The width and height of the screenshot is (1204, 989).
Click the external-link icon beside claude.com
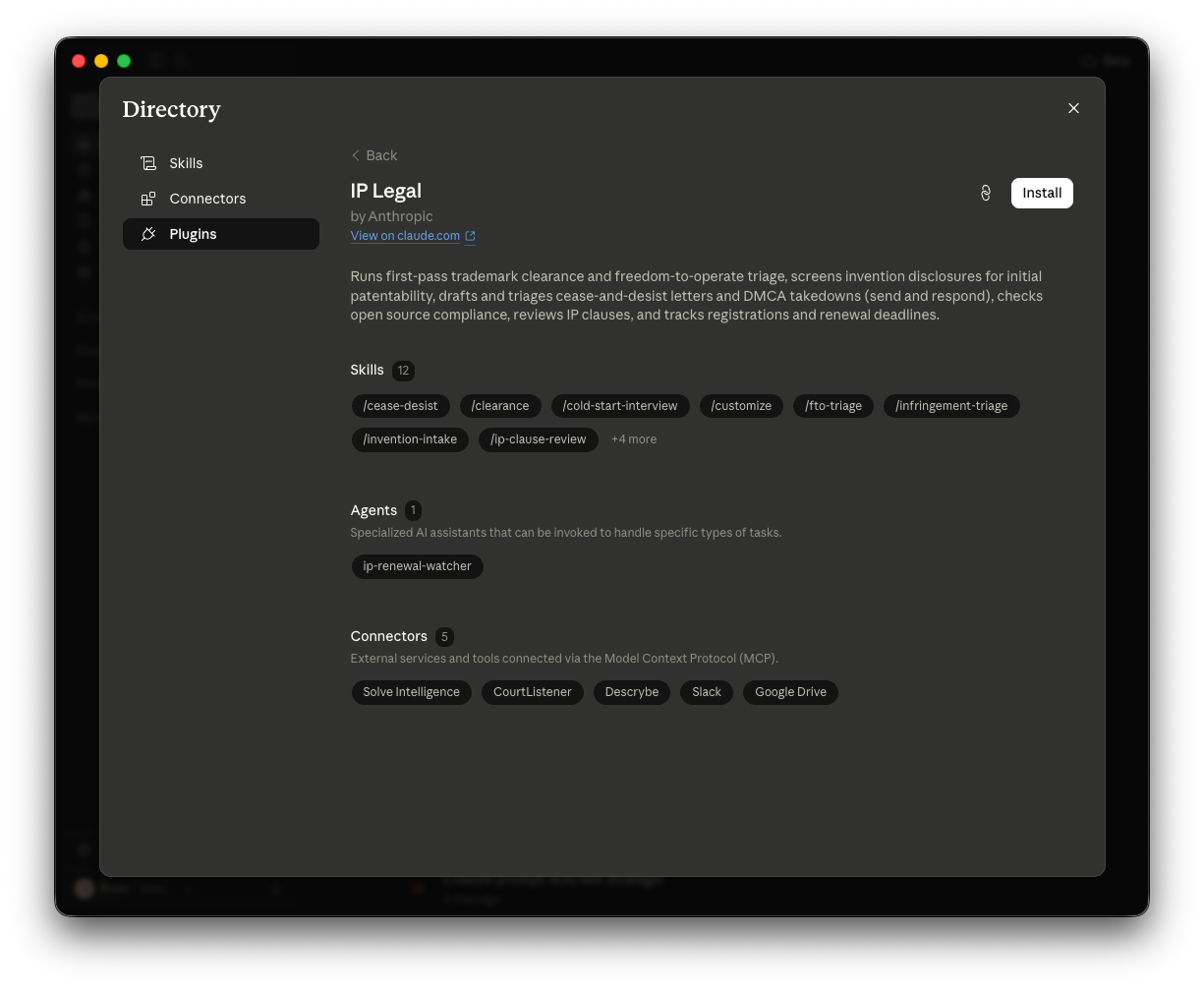pos(470,236)
